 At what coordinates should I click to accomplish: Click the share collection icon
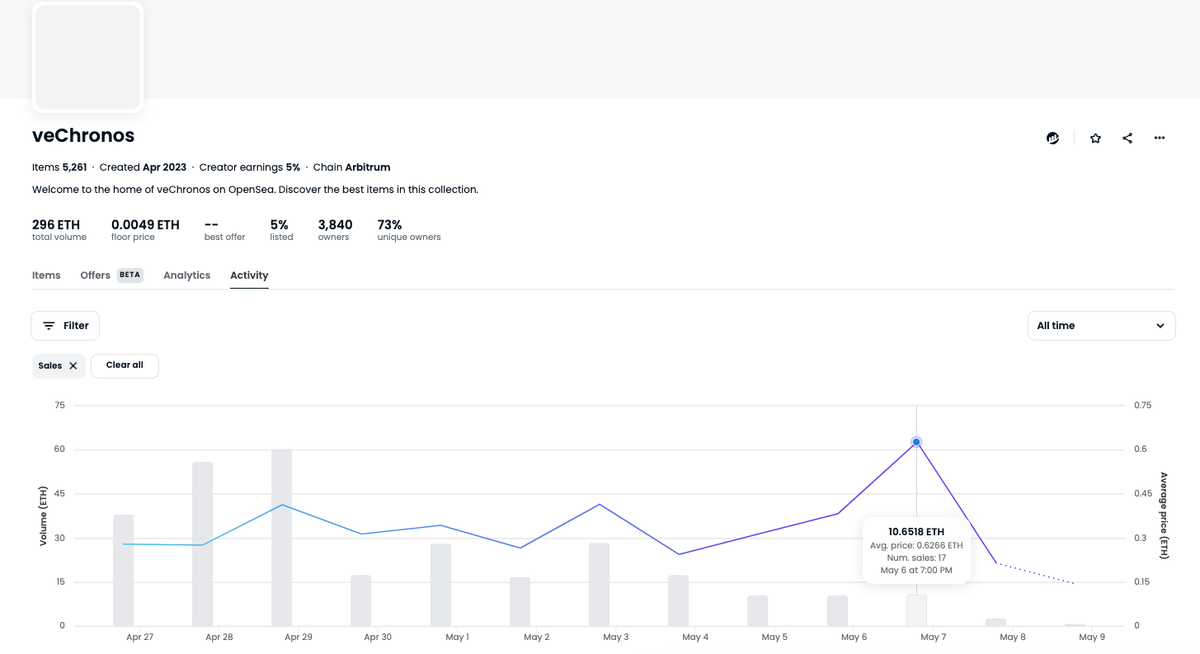pos(1127,138)
